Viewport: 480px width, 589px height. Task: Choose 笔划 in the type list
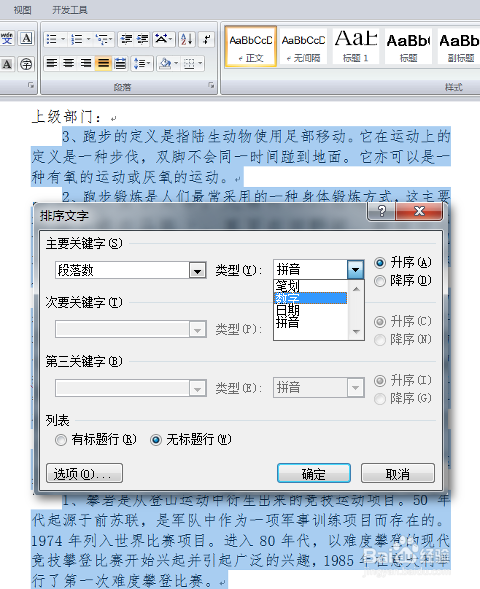(310, 286)
